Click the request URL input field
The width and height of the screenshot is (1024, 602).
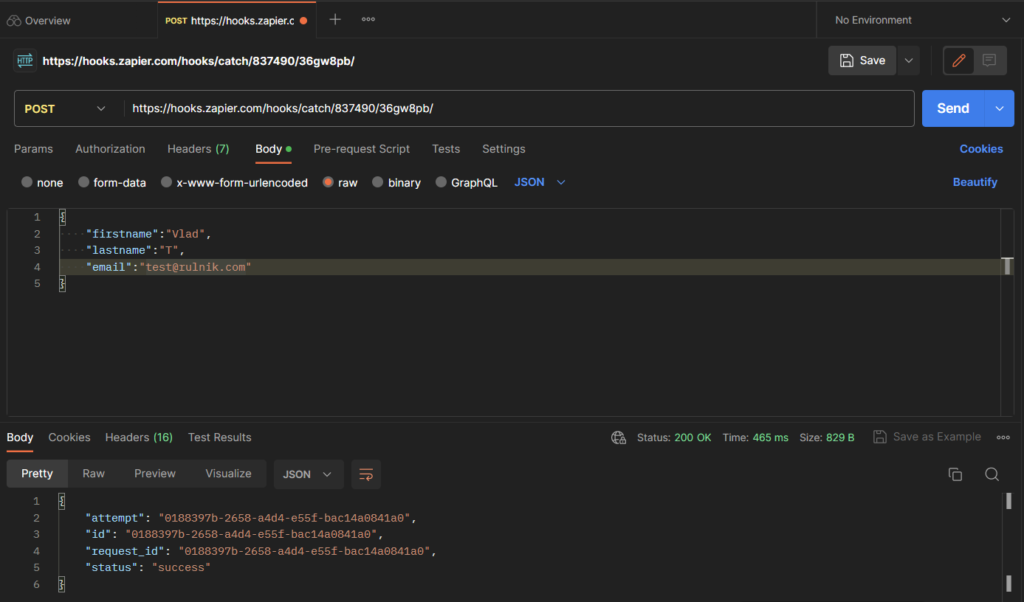coord(518,108)
